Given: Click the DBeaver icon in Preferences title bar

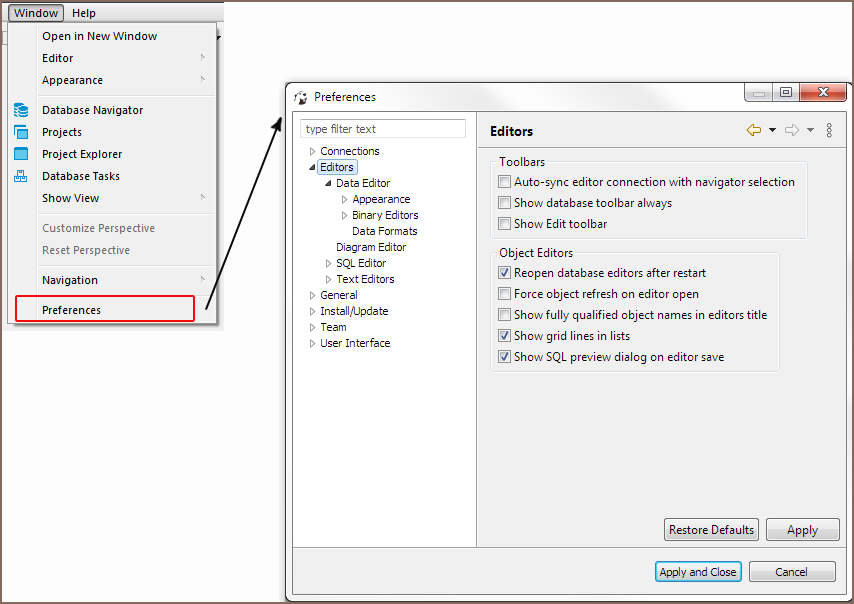Looking at the screenshot, I should point(301,97).
